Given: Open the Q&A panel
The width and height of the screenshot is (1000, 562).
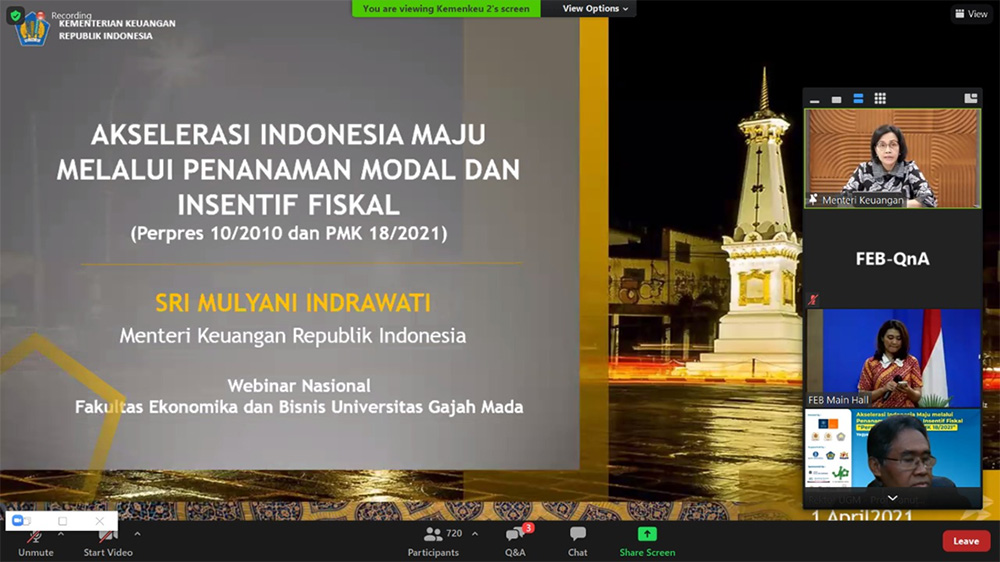Looking at the screenshot, I should pyautogui.click(x=515, y=540).
